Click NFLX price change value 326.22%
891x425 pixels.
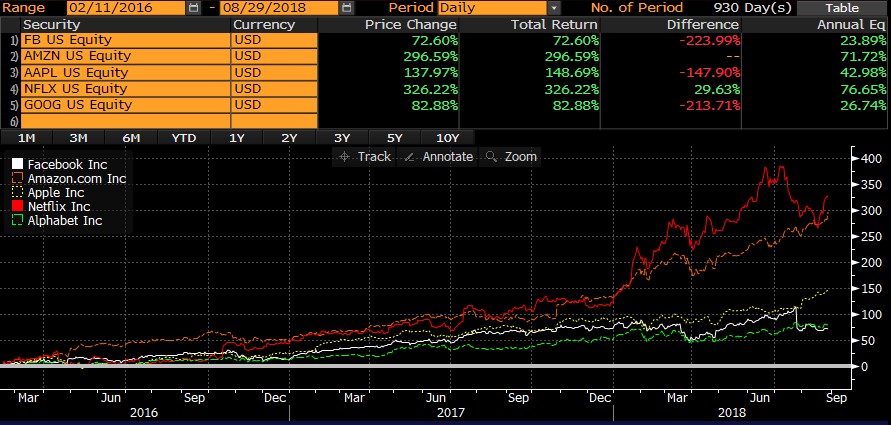(x=430, y=89)
